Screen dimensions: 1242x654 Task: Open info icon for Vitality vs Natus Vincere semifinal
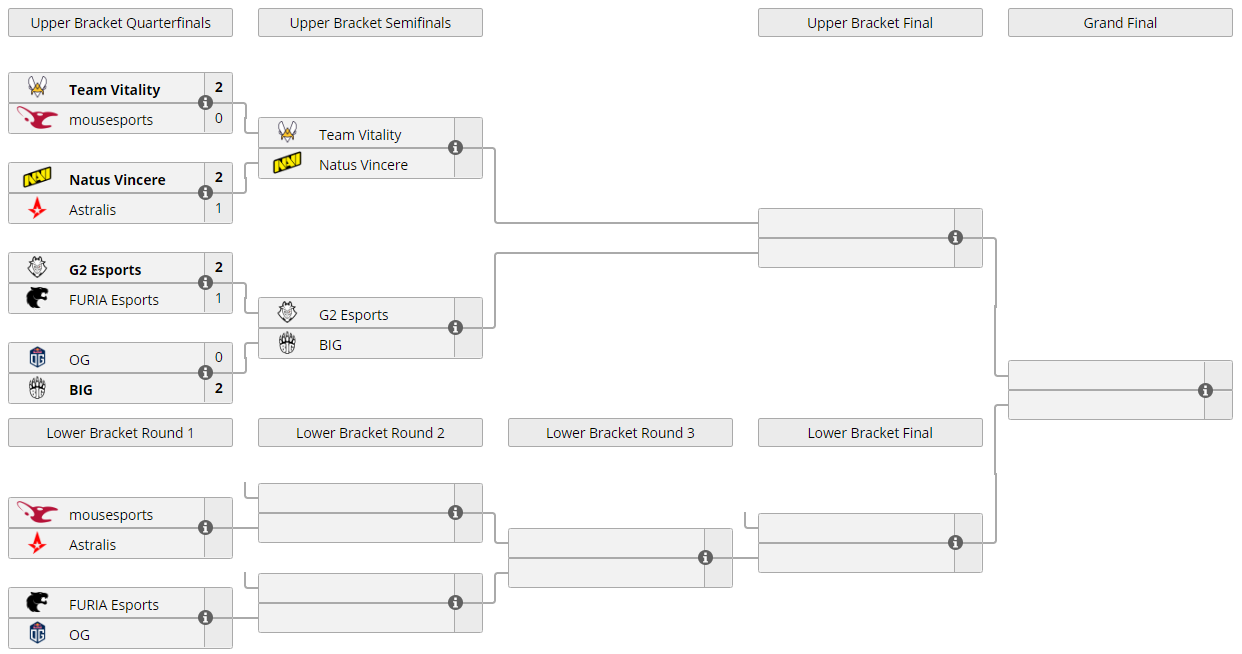455,148
